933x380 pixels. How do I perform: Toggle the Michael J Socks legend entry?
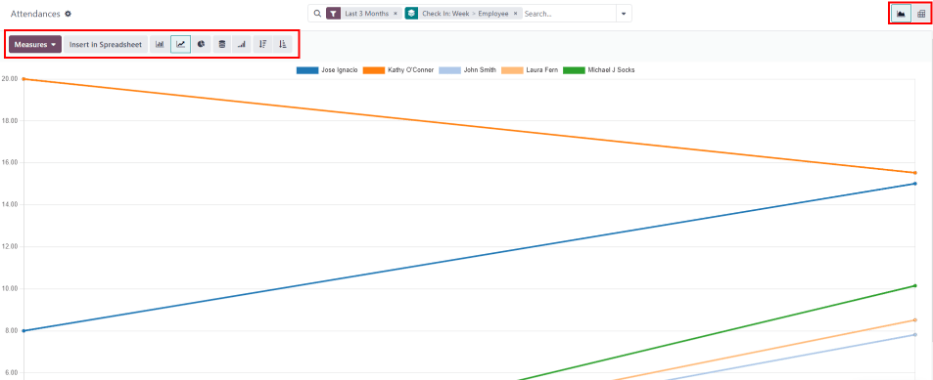coord(599,70)
